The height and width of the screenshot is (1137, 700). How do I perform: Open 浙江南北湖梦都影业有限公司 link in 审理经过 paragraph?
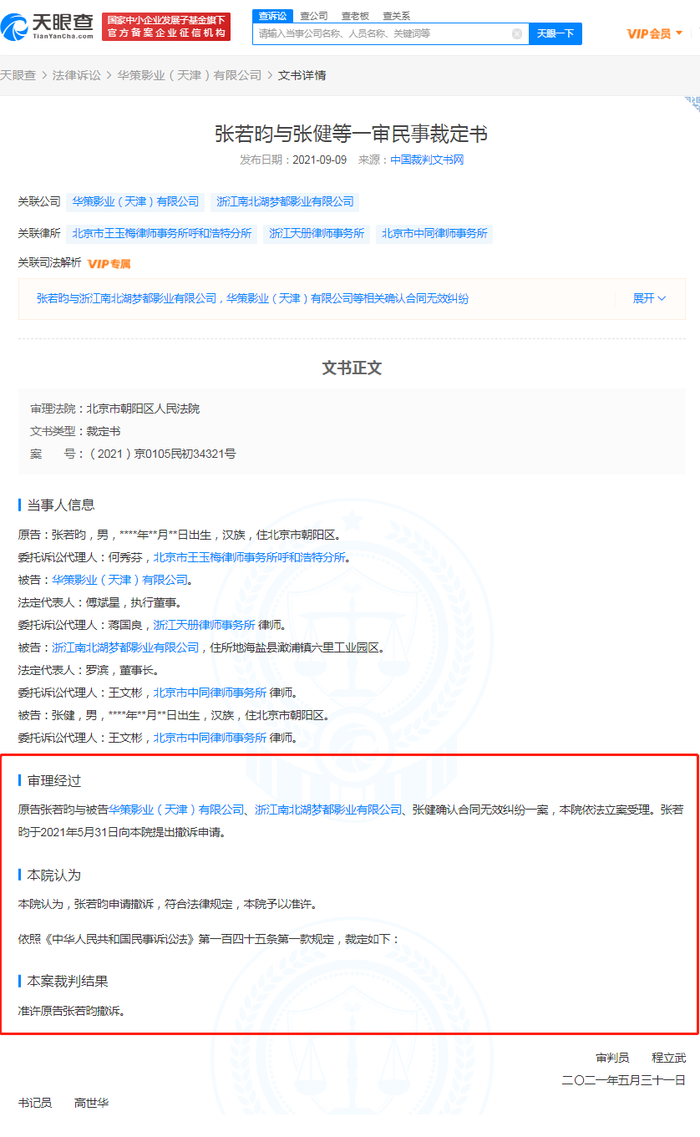tap(328, 809)
